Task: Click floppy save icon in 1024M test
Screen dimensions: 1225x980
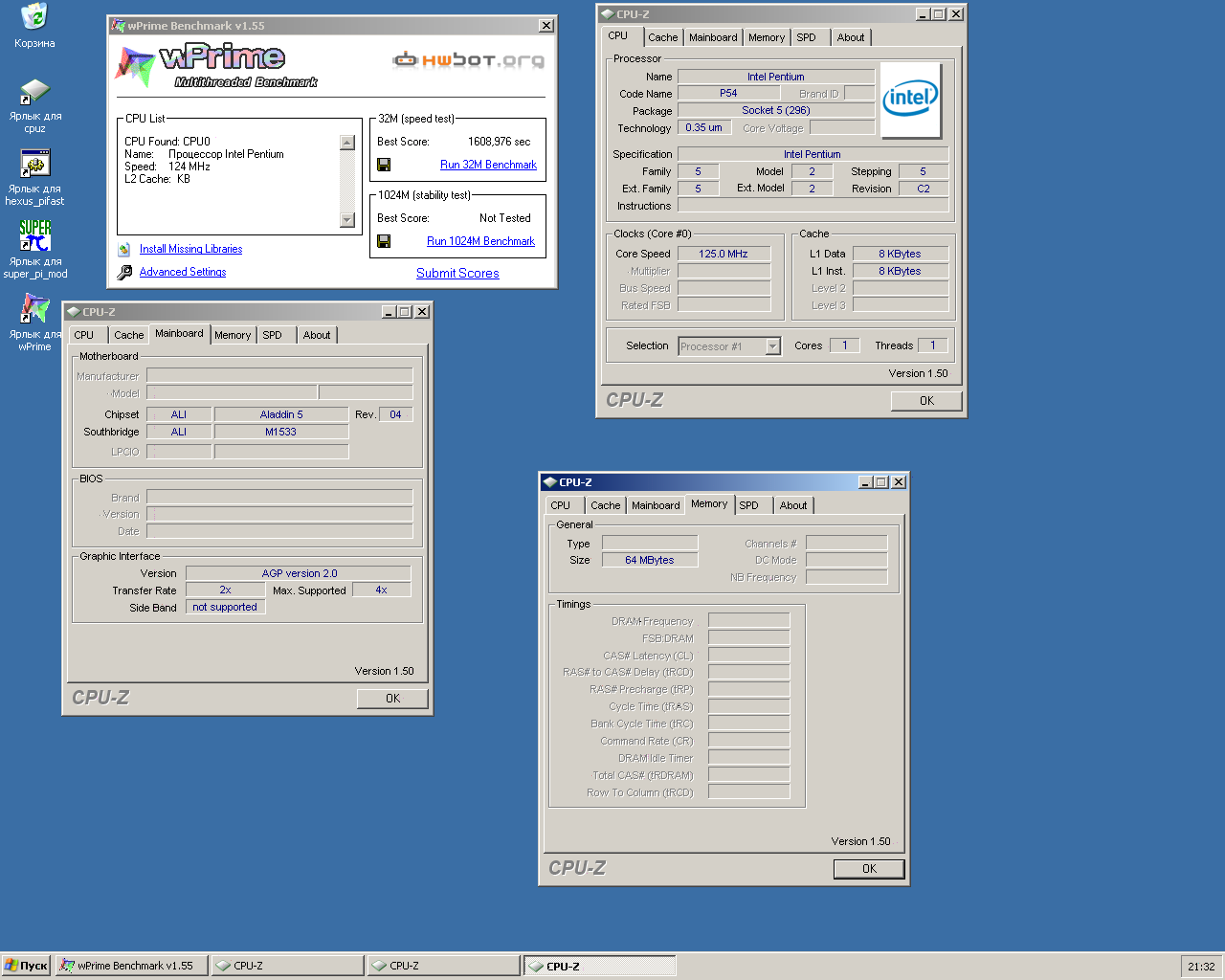Action: pos(384,241)
